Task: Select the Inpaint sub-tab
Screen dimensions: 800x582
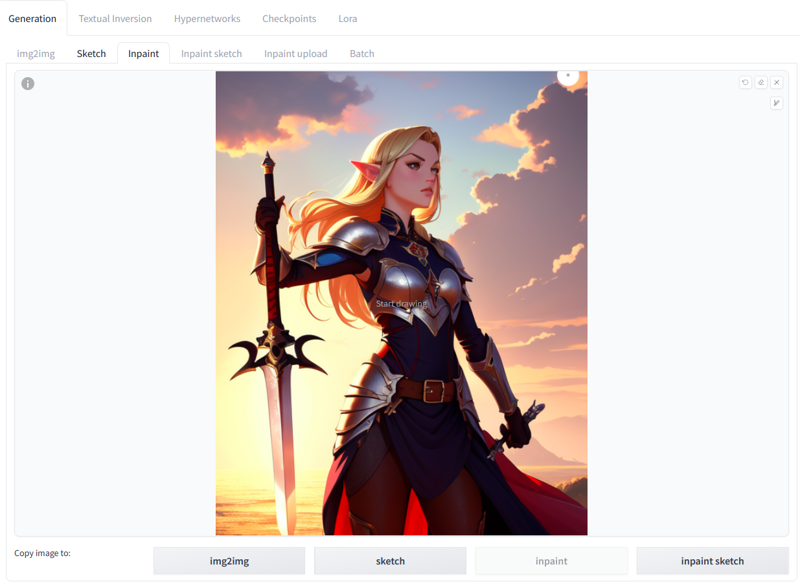Action: (x=143, y=54)
